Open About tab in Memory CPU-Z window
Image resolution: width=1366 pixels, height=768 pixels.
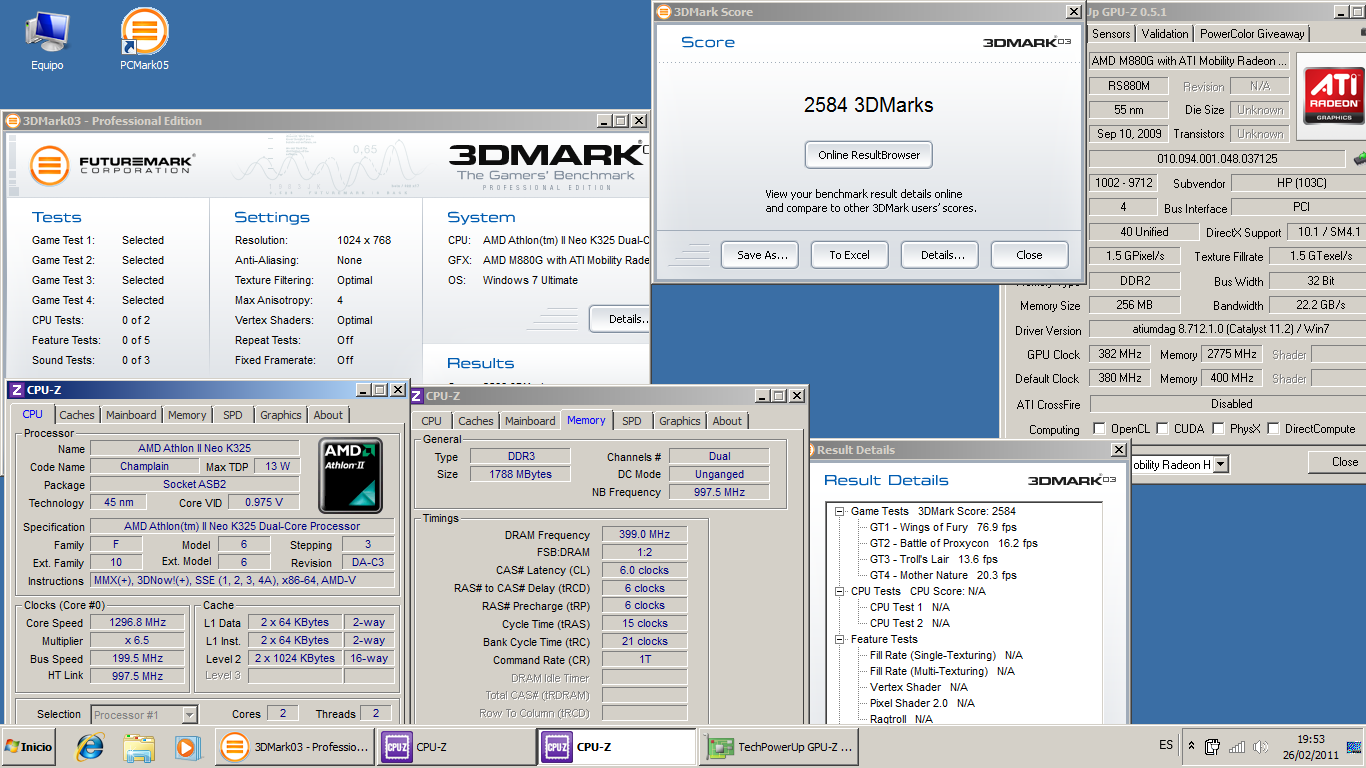click(x=727, y=421)
